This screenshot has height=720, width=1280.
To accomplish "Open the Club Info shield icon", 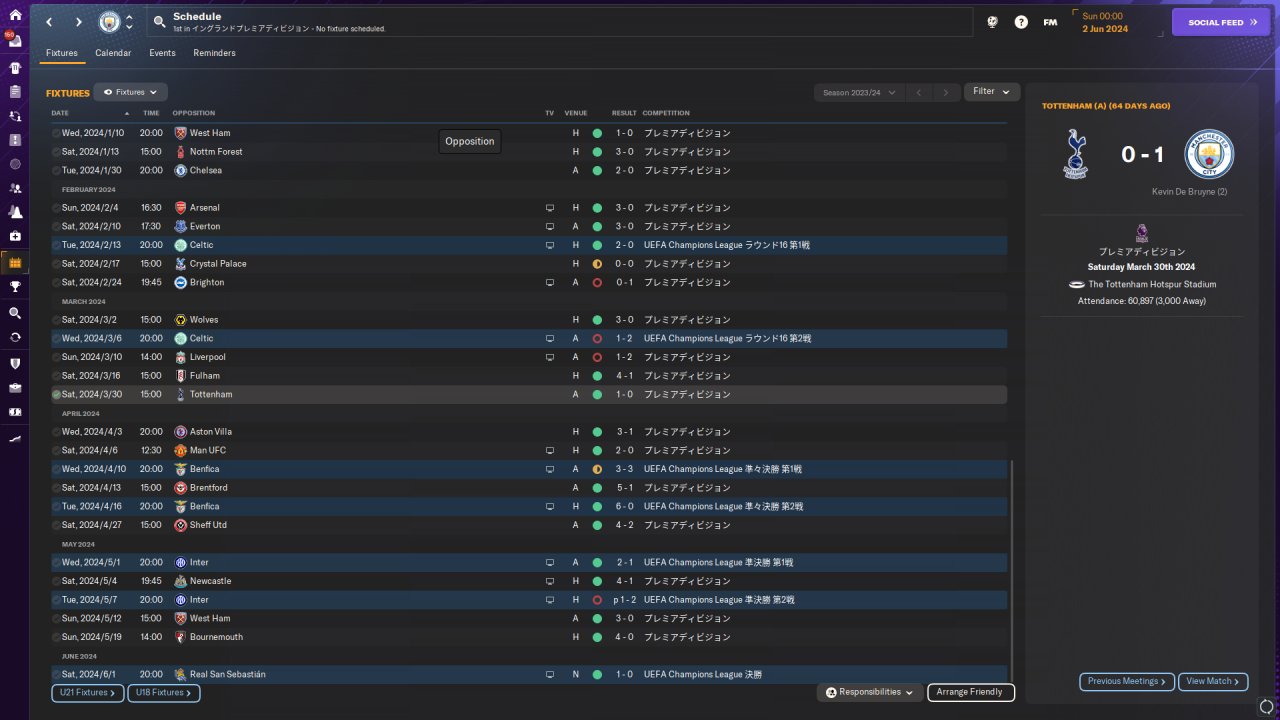I will point(15,363).
